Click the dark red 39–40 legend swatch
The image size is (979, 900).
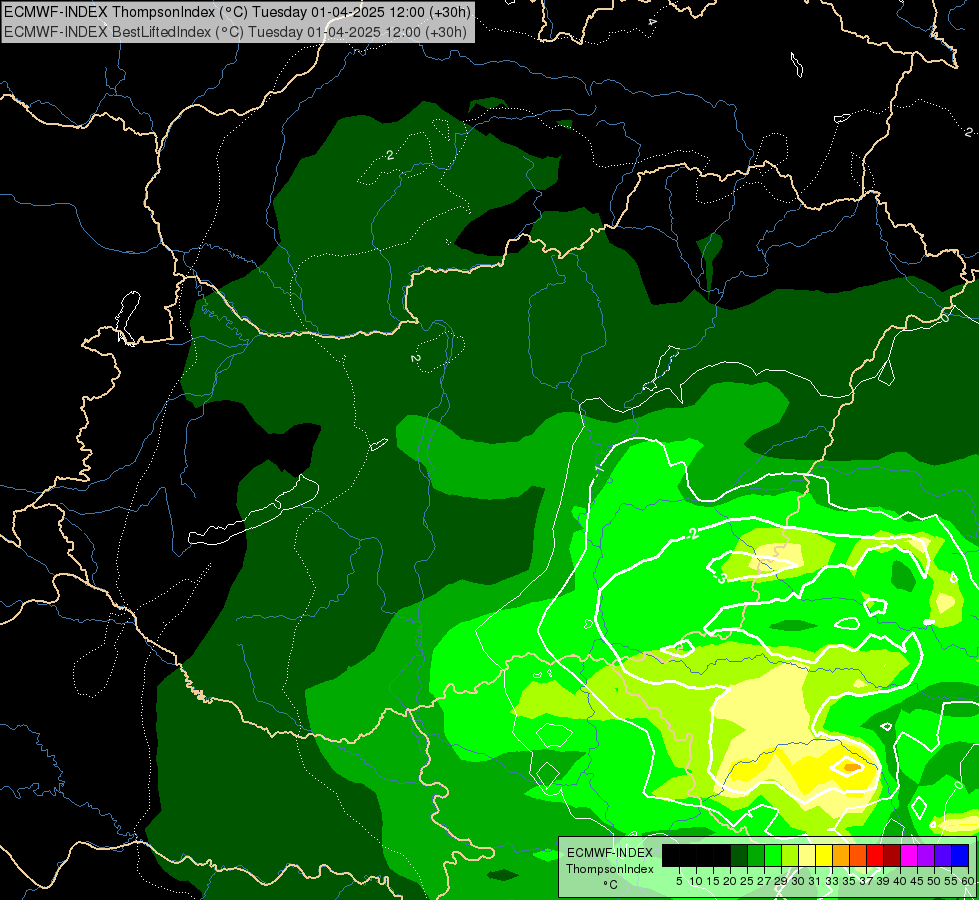(x=892, y=855)
